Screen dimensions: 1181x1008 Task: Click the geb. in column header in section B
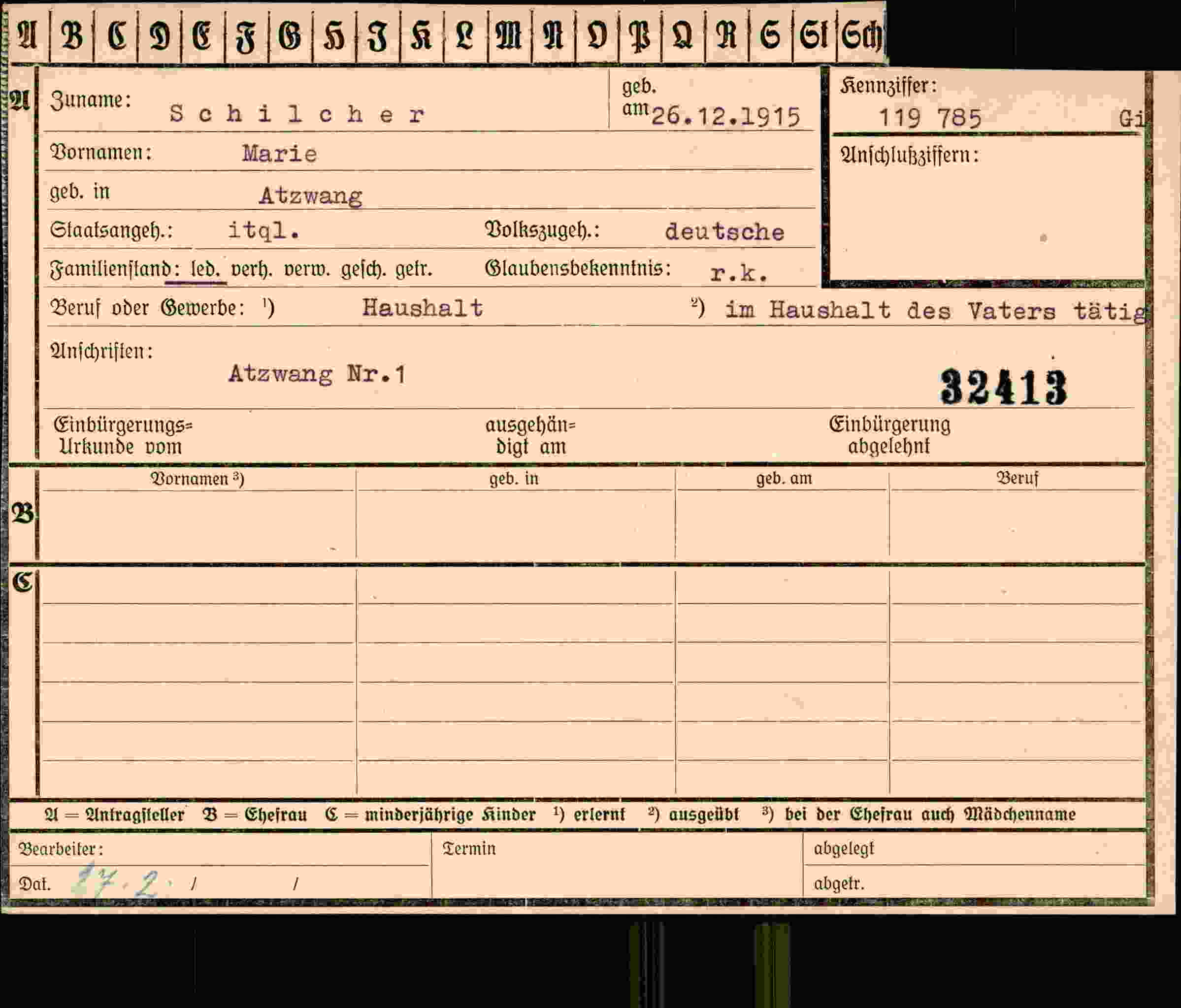514,479
